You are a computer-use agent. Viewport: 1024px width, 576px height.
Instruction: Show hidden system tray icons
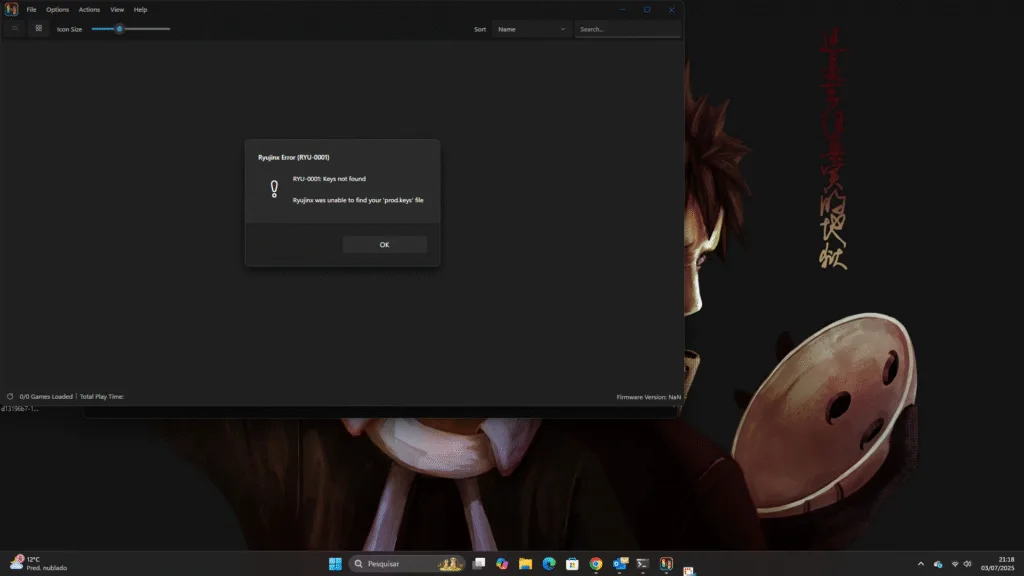tap(921, 564)
